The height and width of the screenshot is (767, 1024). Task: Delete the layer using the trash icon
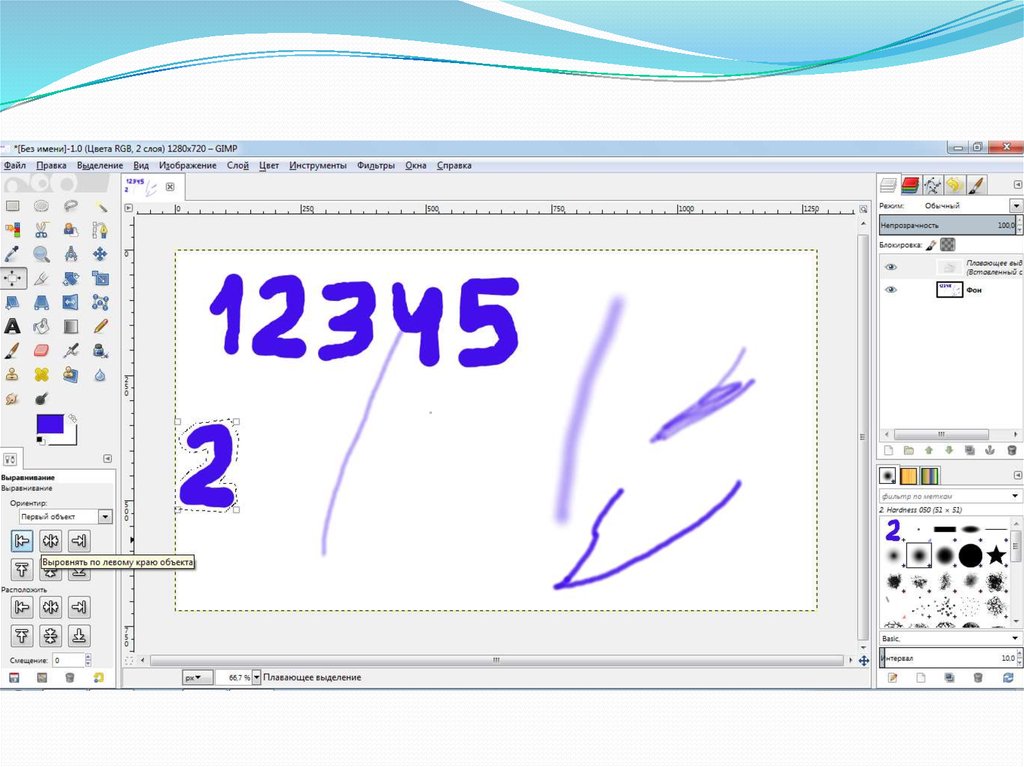(1012, 450)
